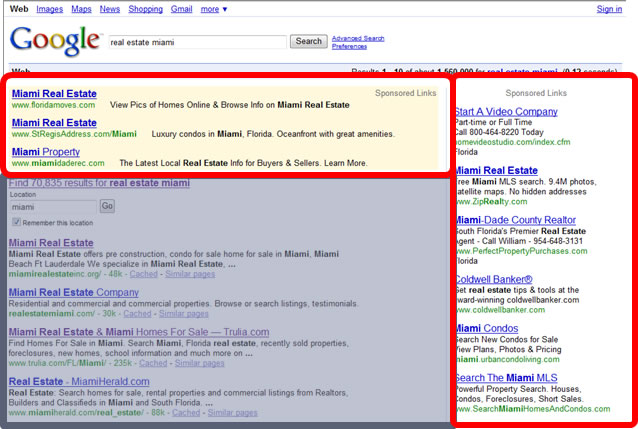Open 'Coldwell Banker' sidebar ad
The image size is (638, 429).
(494, 279)
